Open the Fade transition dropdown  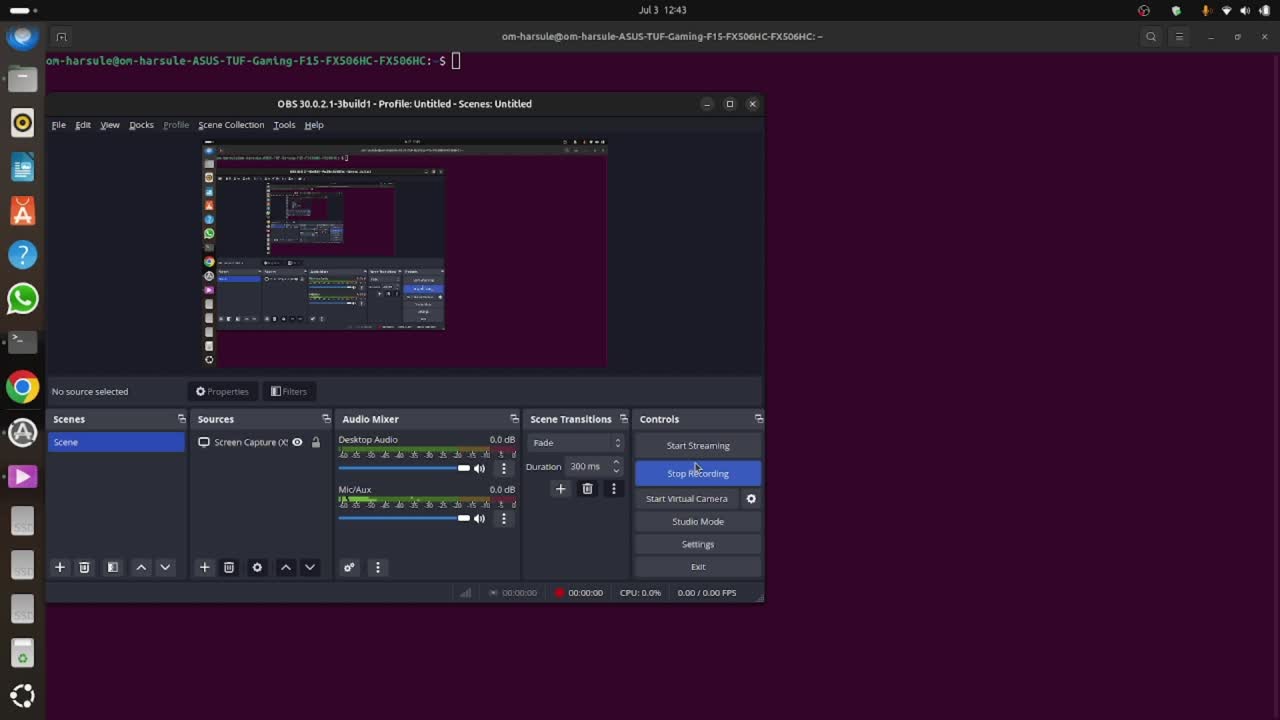[x=576, y=442]
